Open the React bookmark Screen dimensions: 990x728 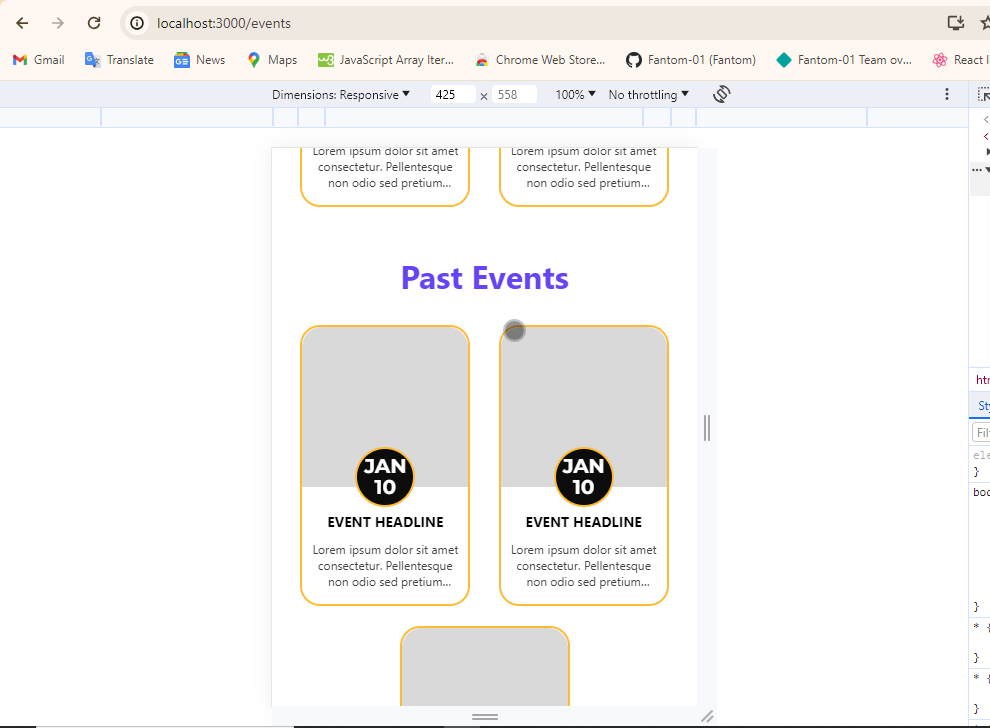(960, 60)
